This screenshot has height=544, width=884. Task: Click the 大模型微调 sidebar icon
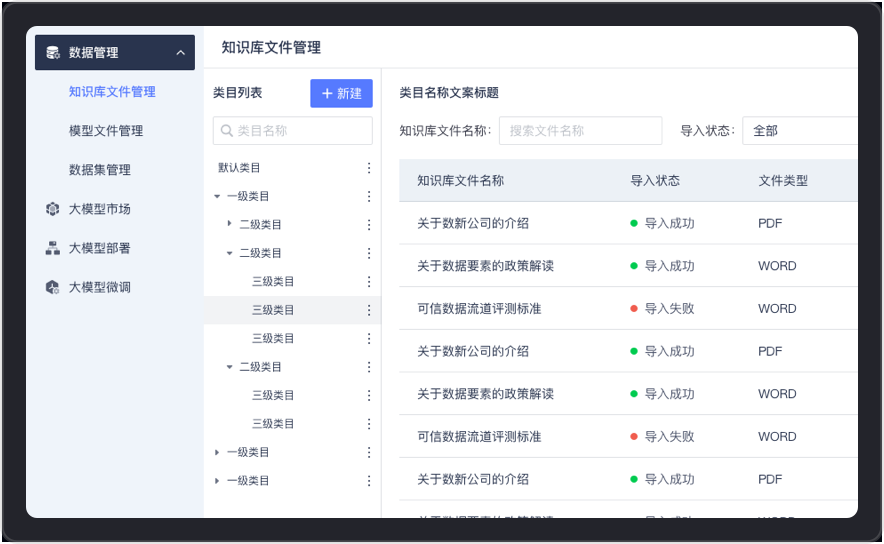[53, 287]
